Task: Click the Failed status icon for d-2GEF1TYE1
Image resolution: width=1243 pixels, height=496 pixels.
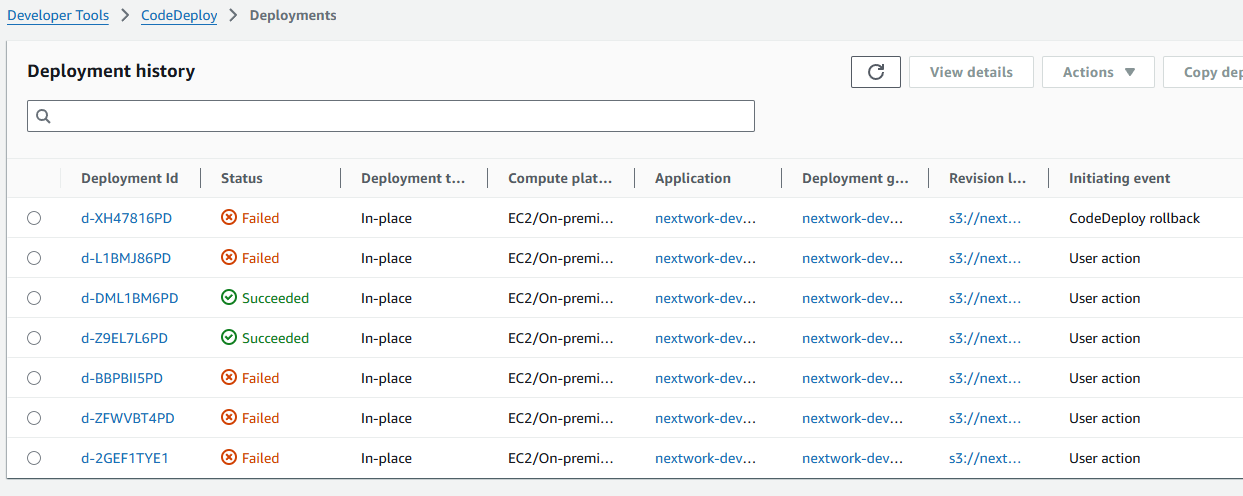Action: point(228,458)
